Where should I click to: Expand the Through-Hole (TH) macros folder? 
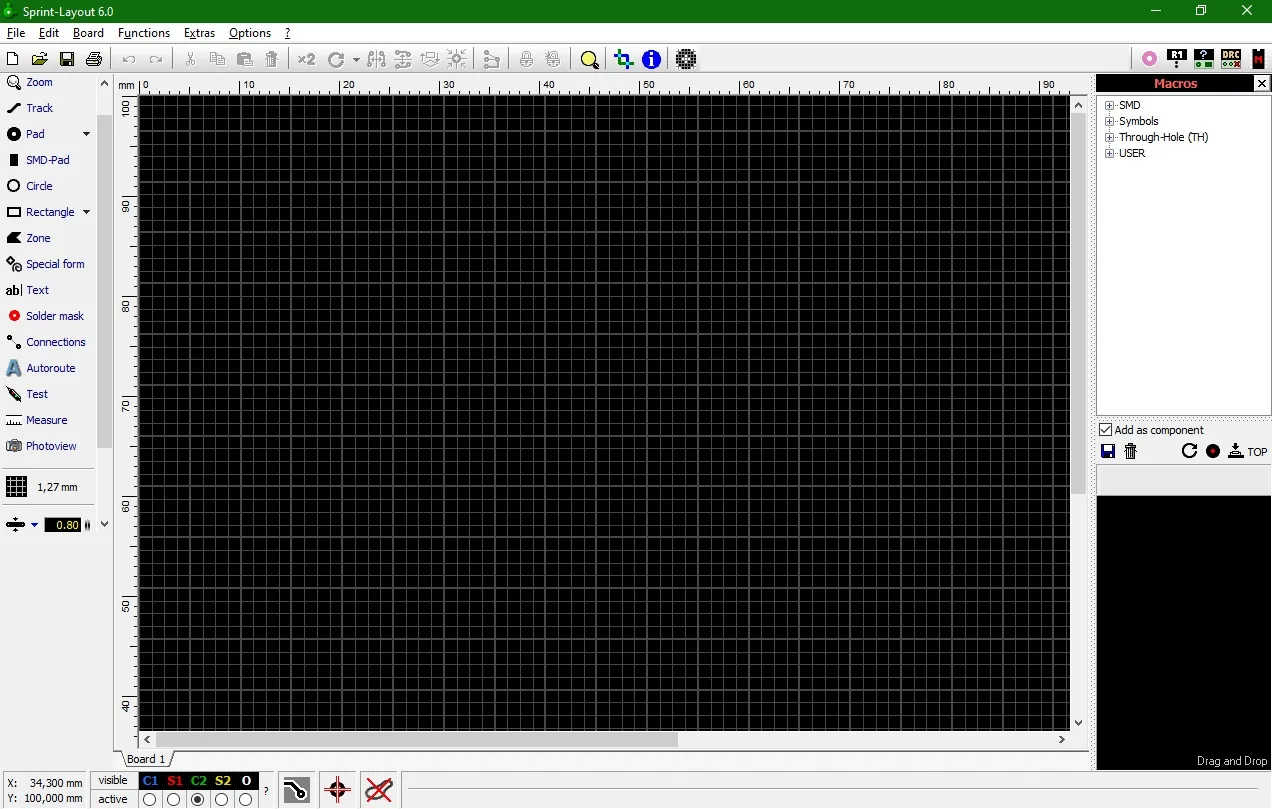[1109, 137]
